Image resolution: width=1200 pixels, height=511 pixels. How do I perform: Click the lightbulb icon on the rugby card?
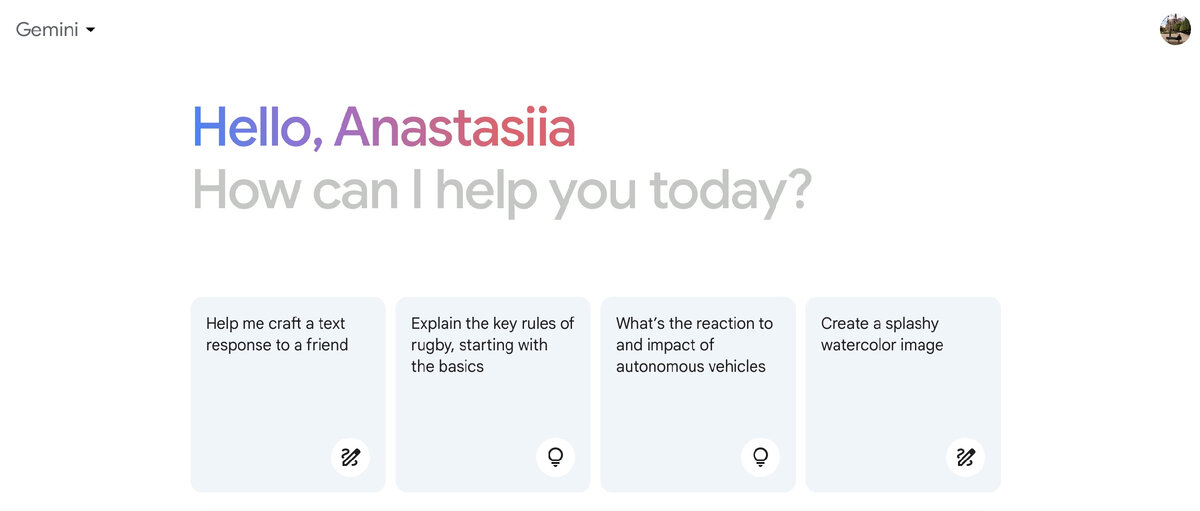[x=555, y=458]
